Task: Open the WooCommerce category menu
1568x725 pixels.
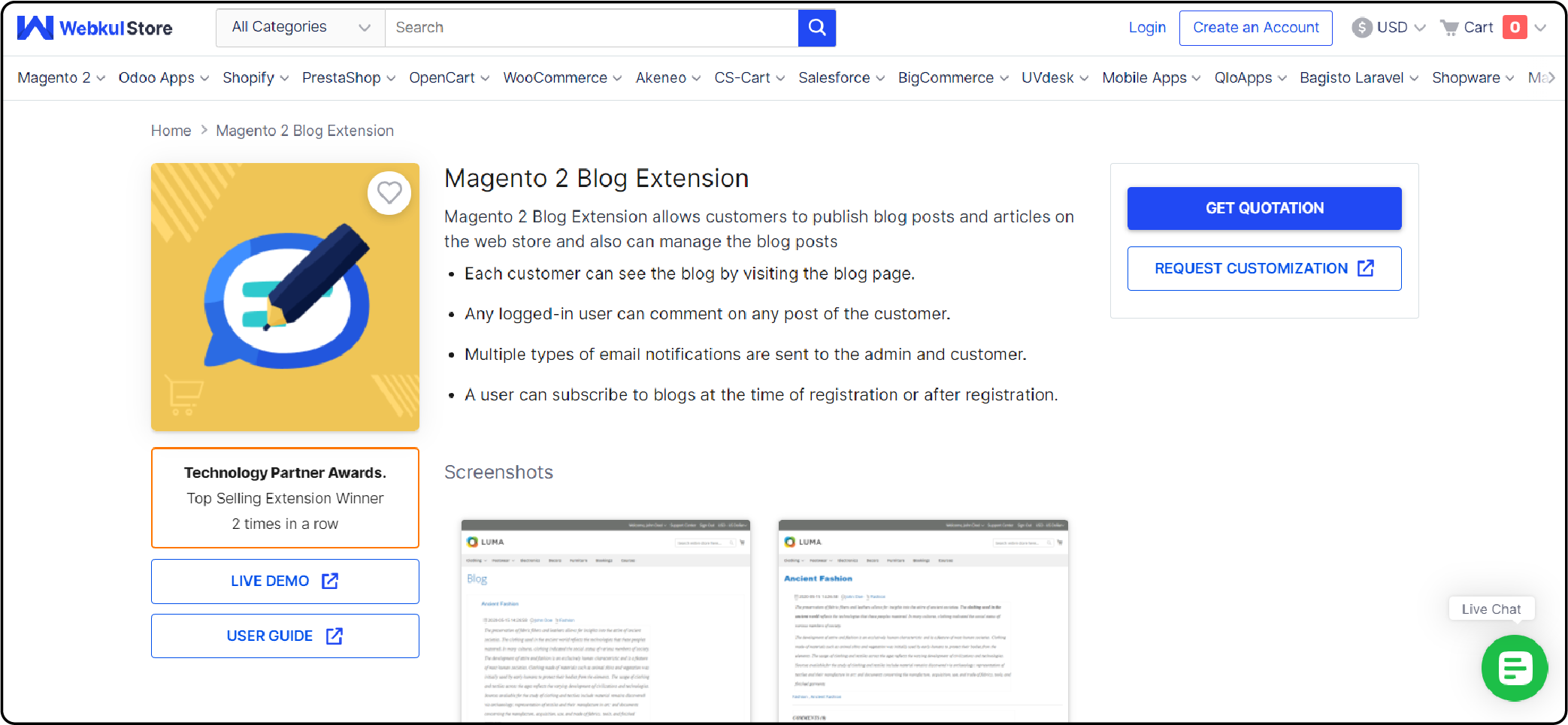Action: click(562, 78)
